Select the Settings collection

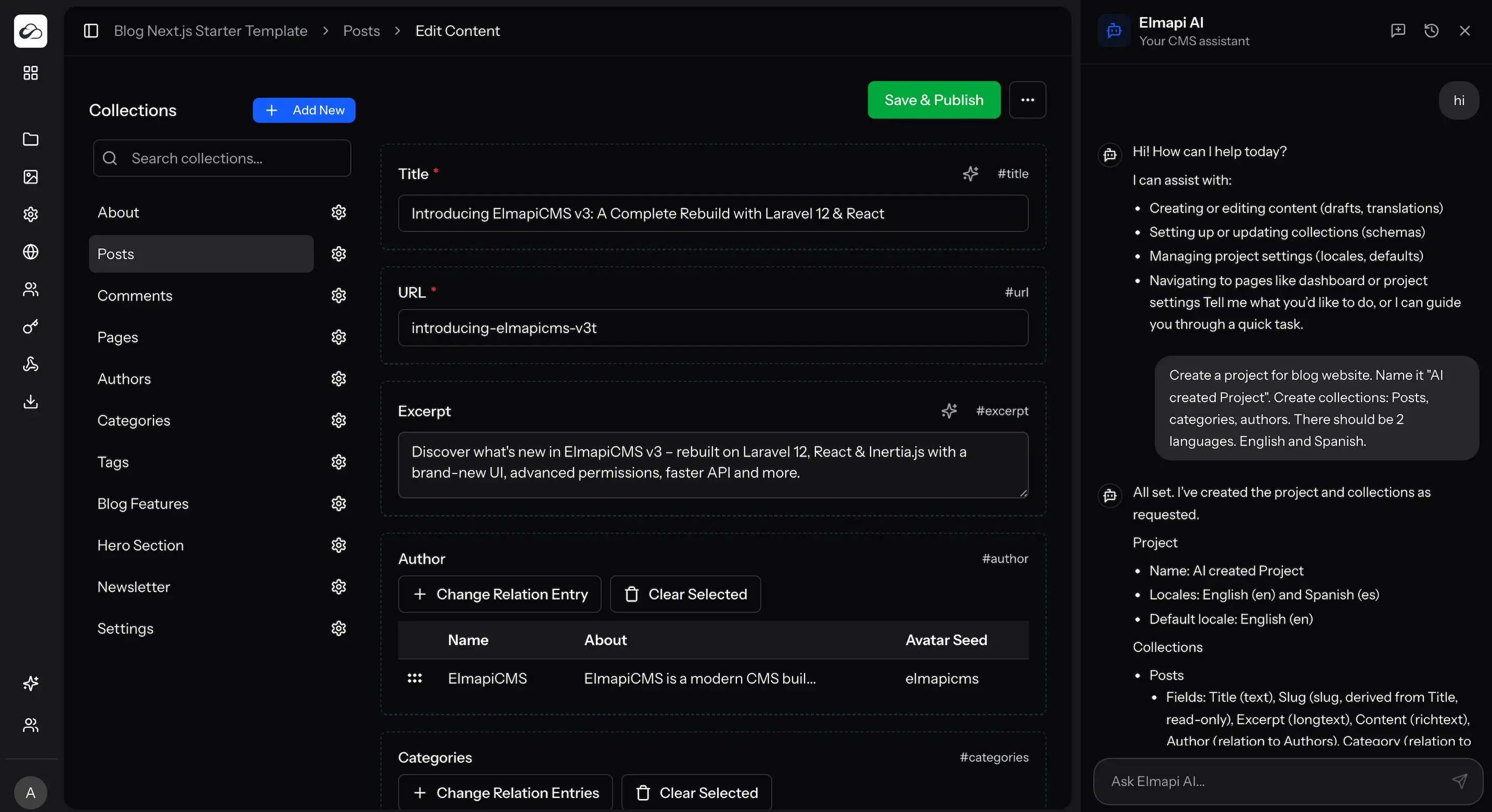(x=202, y=629)
